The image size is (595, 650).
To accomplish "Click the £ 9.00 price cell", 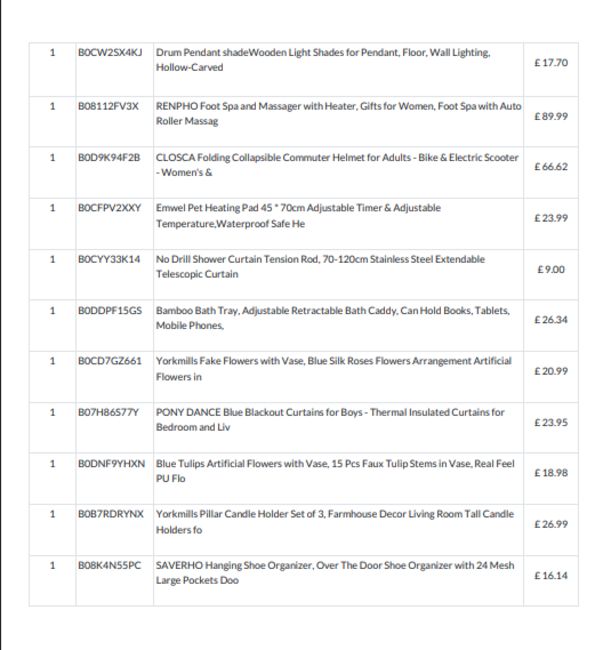I will point(551,269).
